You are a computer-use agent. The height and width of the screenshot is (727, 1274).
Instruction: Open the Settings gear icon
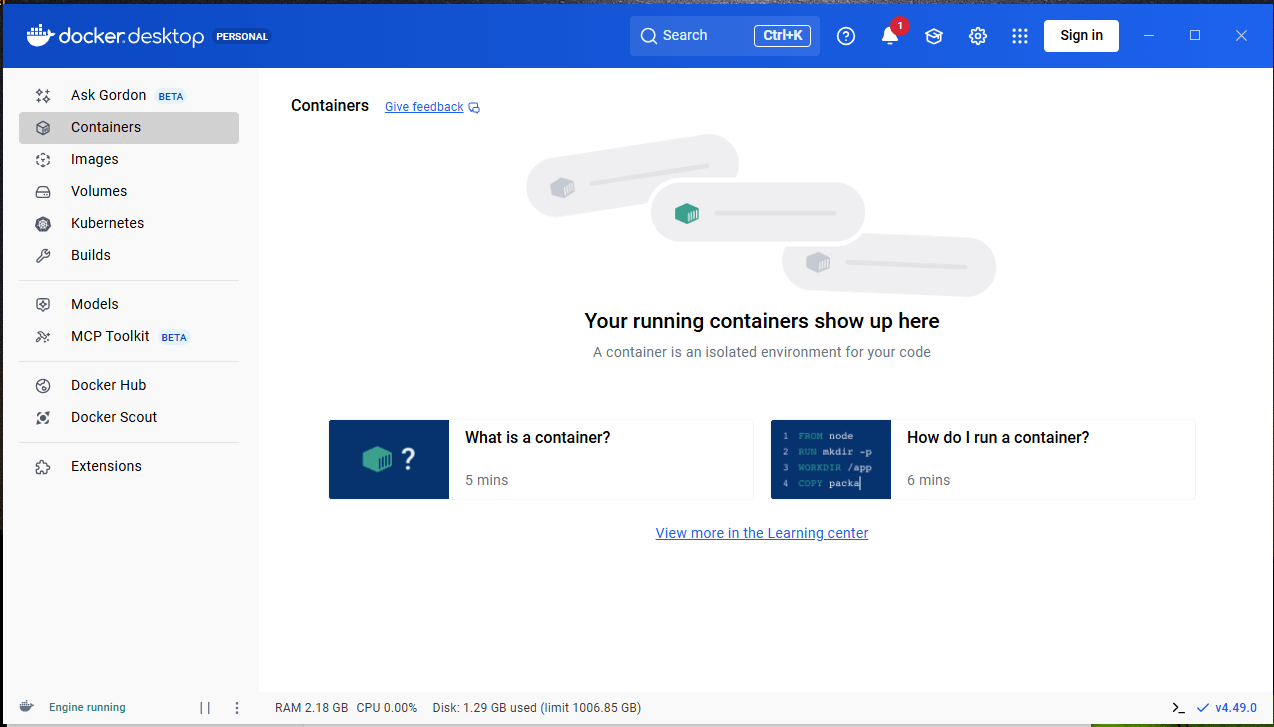[978, 36]
